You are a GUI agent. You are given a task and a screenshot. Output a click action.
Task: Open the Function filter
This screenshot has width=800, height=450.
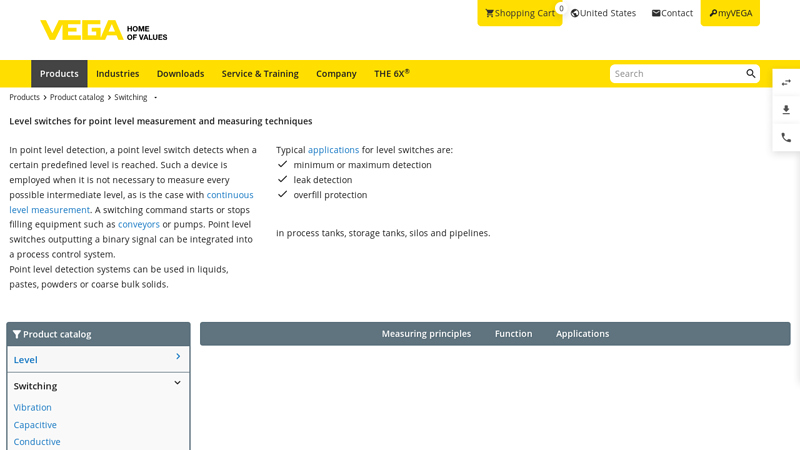(x=513, y=334)
